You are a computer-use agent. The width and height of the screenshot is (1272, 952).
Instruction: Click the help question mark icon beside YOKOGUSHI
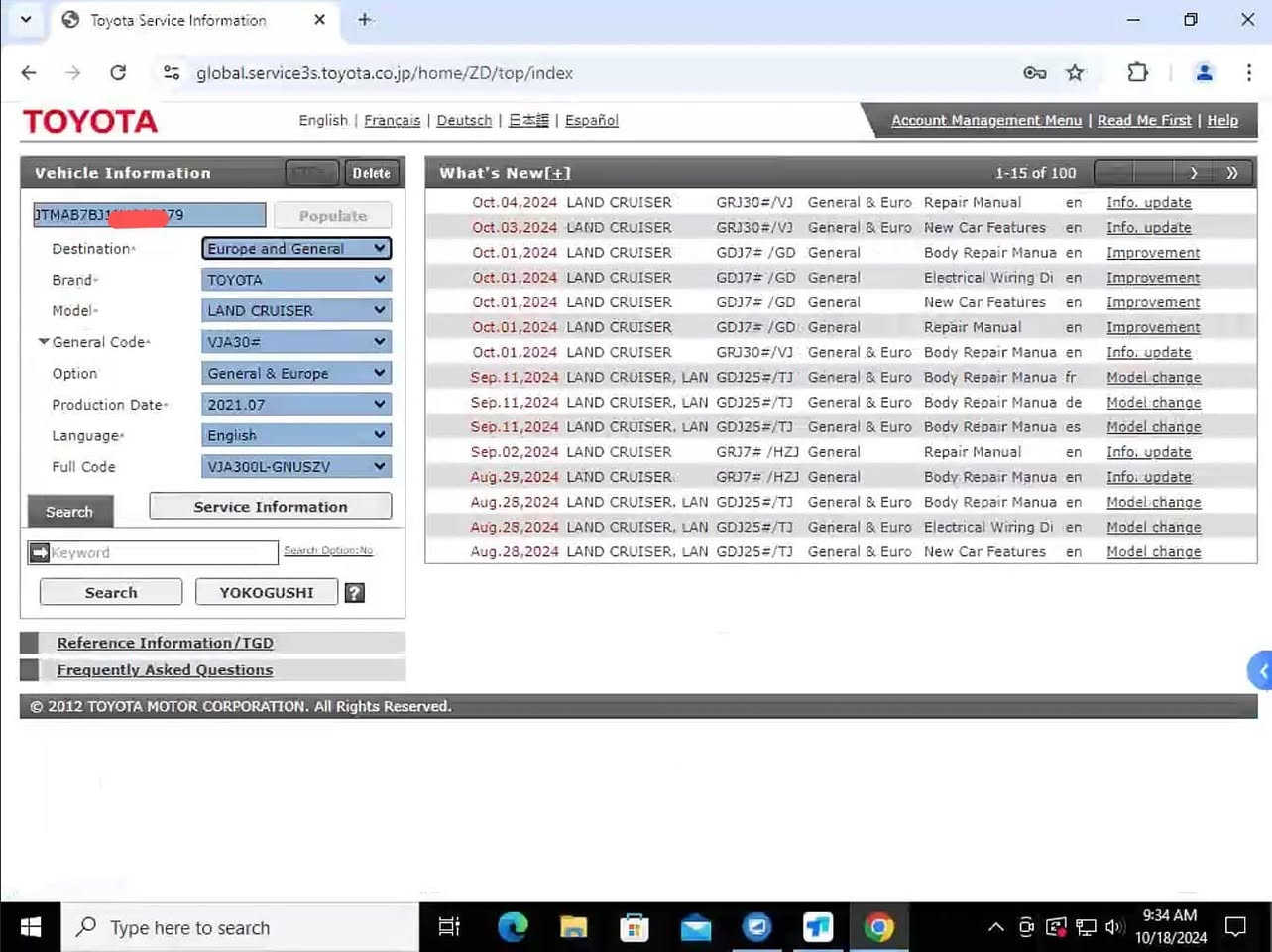coord(354,592)
